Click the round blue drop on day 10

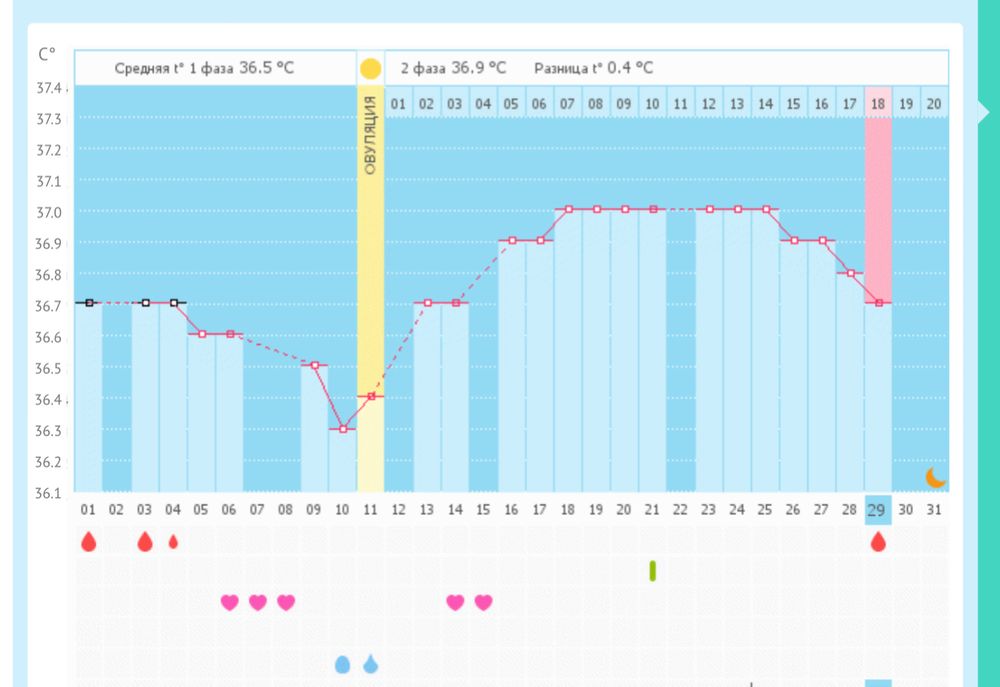tap(342, 664)
